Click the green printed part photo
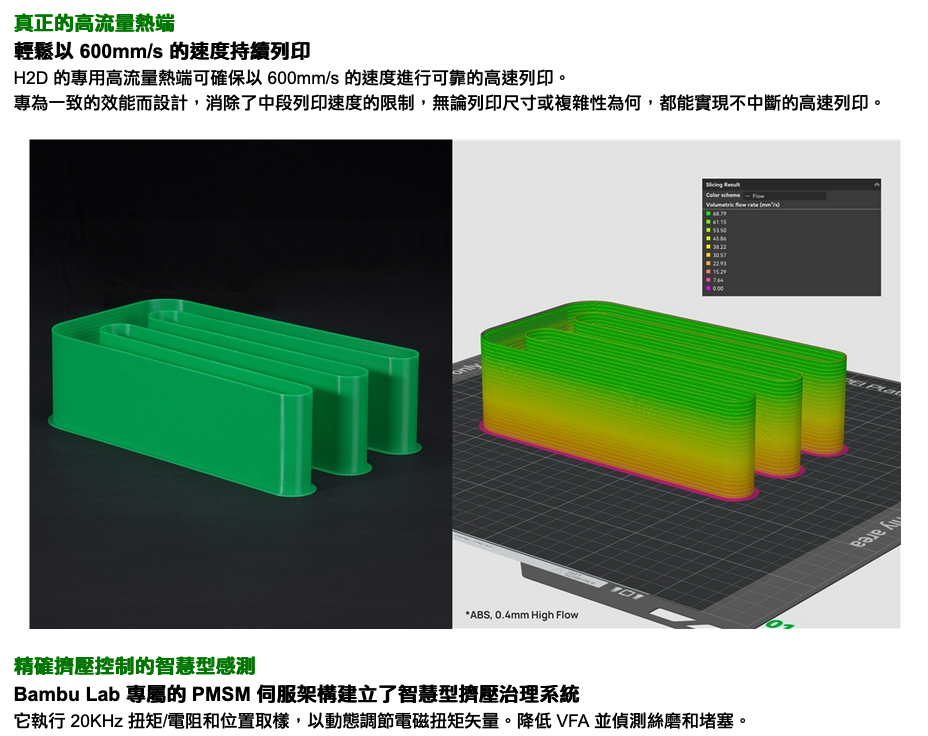The width and height of the screenshot is (928, 736). (x=240, y=384)
